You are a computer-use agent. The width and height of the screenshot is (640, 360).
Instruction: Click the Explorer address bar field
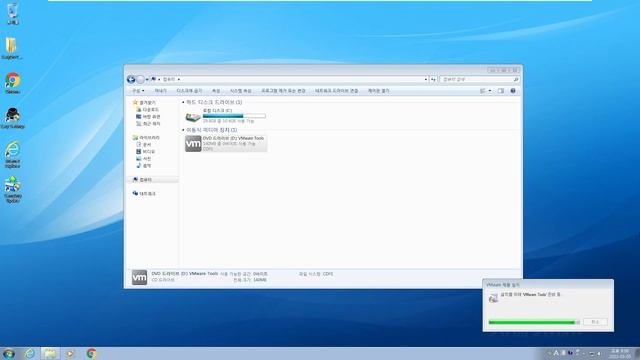pos(289,79)
